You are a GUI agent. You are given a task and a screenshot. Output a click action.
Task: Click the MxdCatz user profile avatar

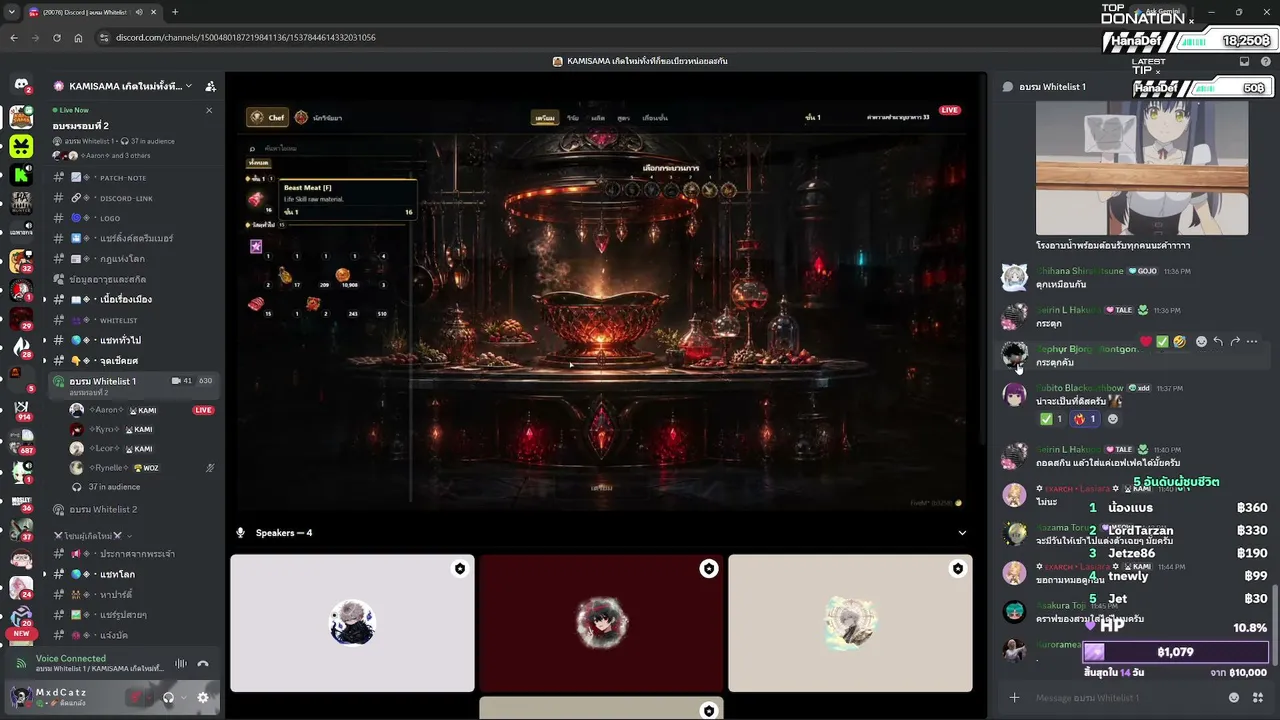[x=21, y=697]
